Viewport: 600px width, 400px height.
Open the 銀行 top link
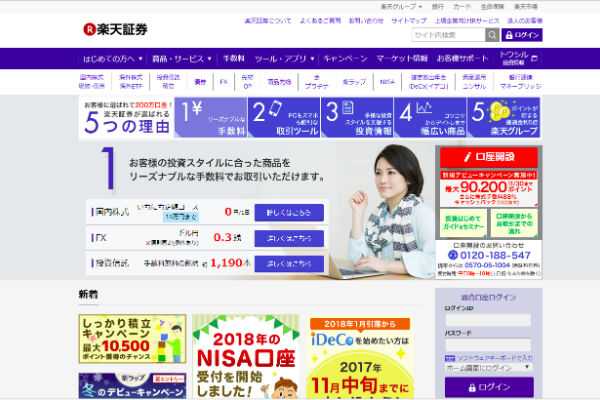coord(437,7)
